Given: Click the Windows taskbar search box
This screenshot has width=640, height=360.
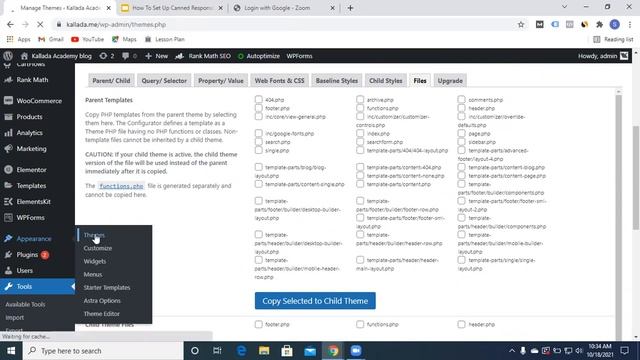Looking at the screenshot, I should pos(102,351).
